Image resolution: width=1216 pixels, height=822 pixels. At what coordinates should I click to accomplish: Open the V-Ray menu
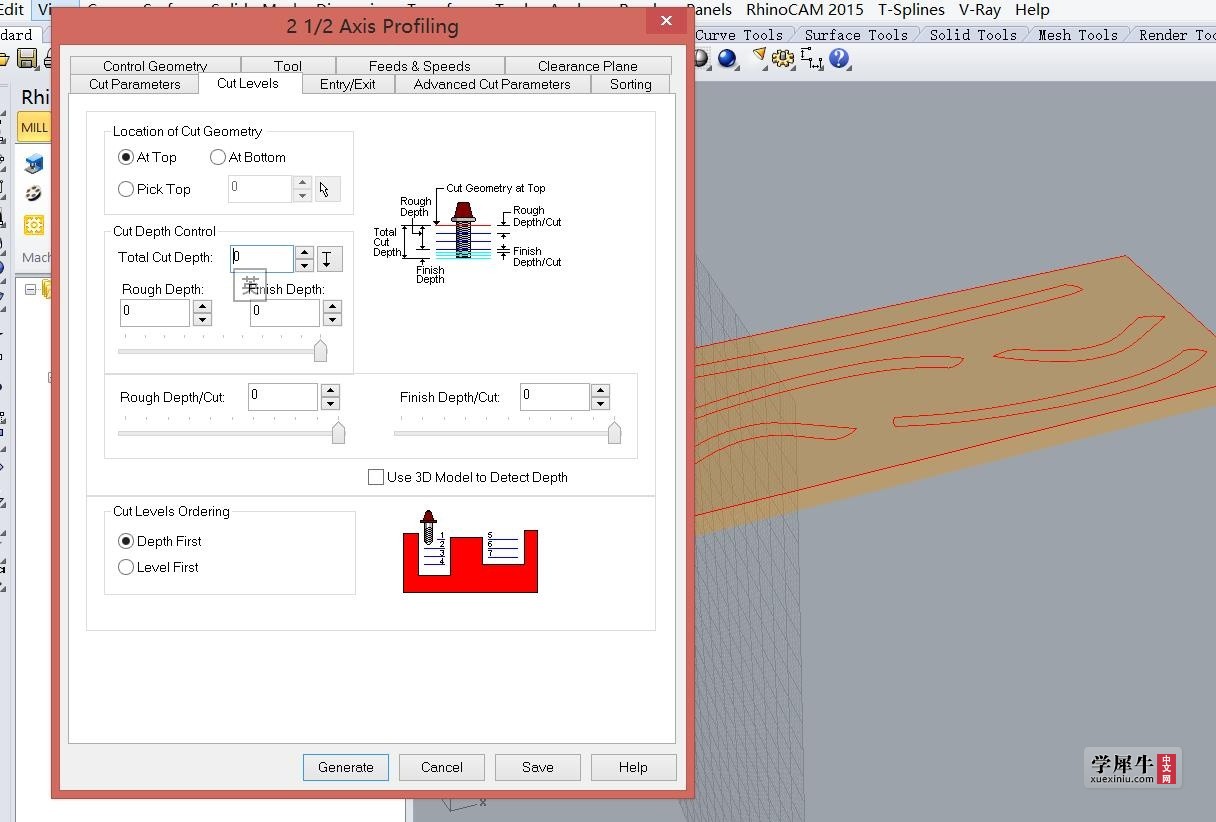[x=980, y=9]
